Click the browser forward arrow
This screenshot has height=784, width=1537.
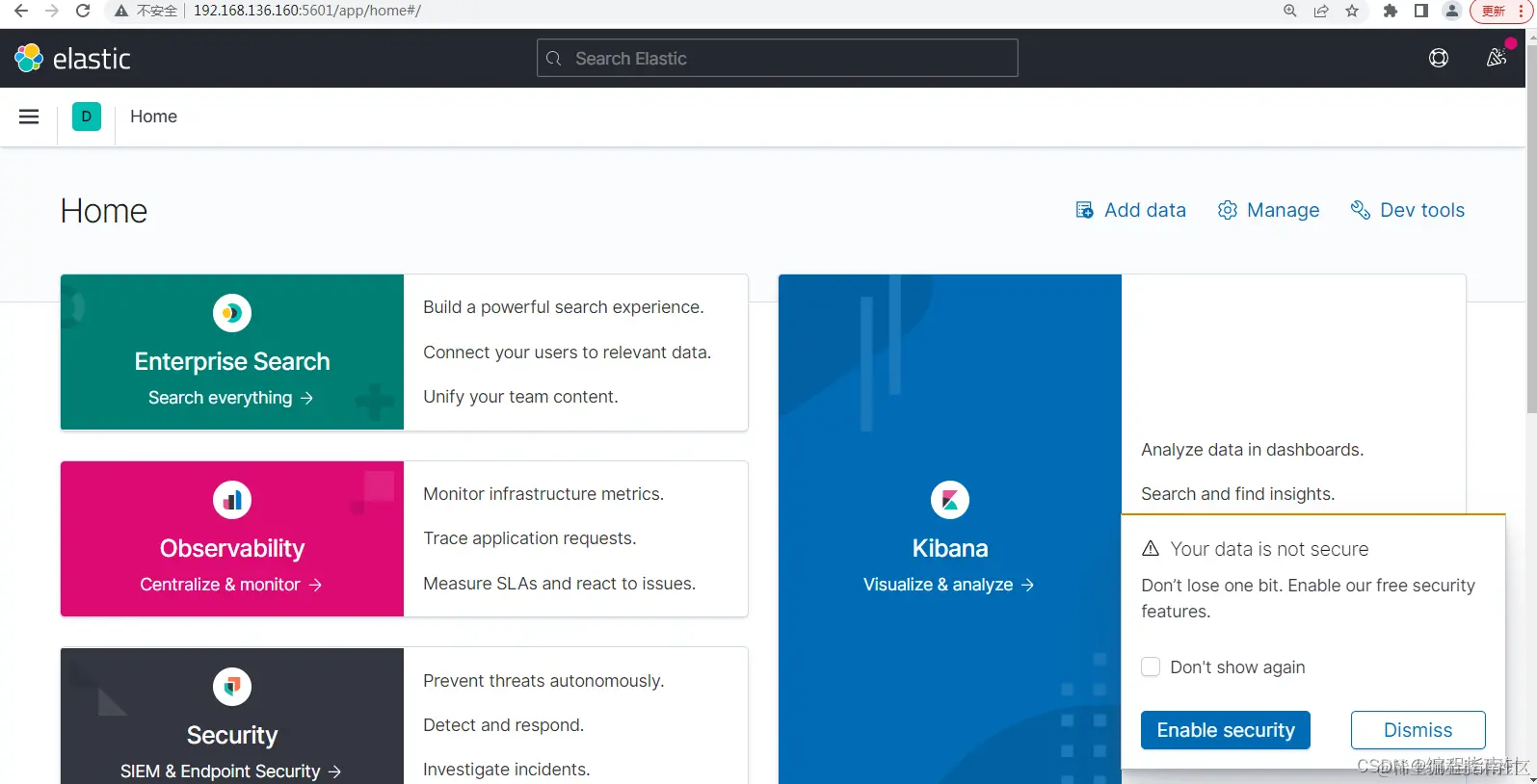[x=52, y=11]
